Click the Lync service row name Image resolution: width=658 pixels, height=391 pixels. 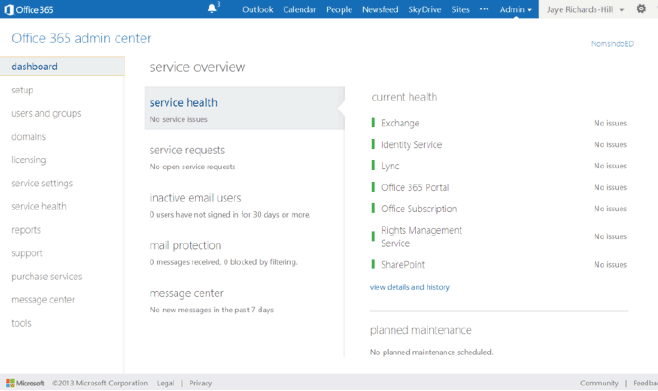[390, 166]
